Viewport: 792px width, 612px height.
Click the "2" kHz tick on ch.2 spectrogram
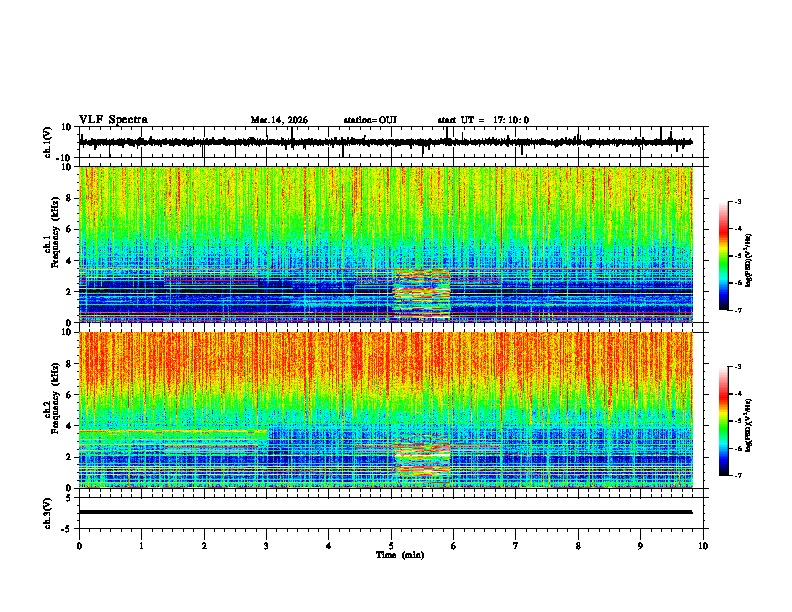point(69,457)
